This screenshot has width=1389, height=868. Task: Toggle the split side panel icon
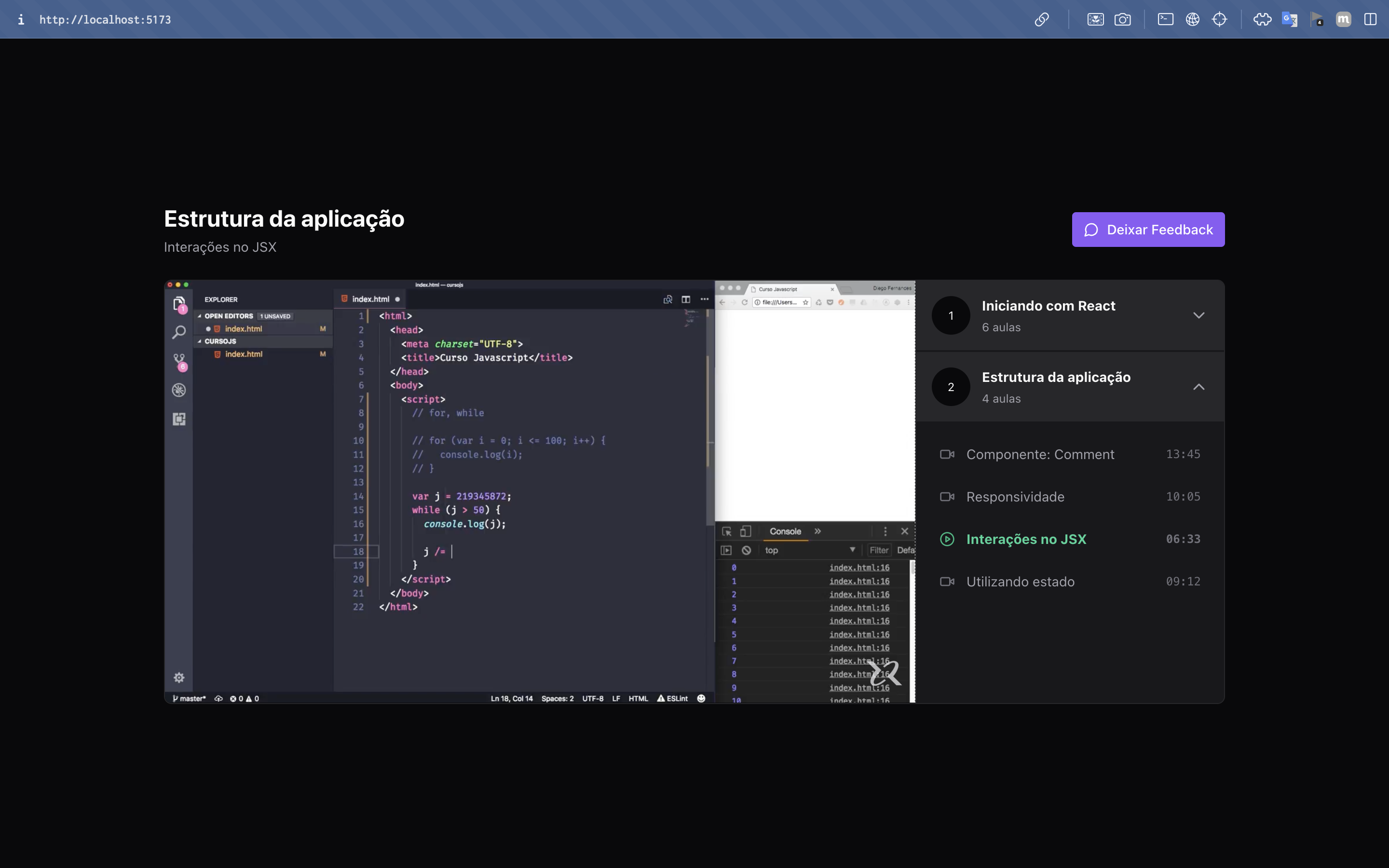pos(1371,19)
